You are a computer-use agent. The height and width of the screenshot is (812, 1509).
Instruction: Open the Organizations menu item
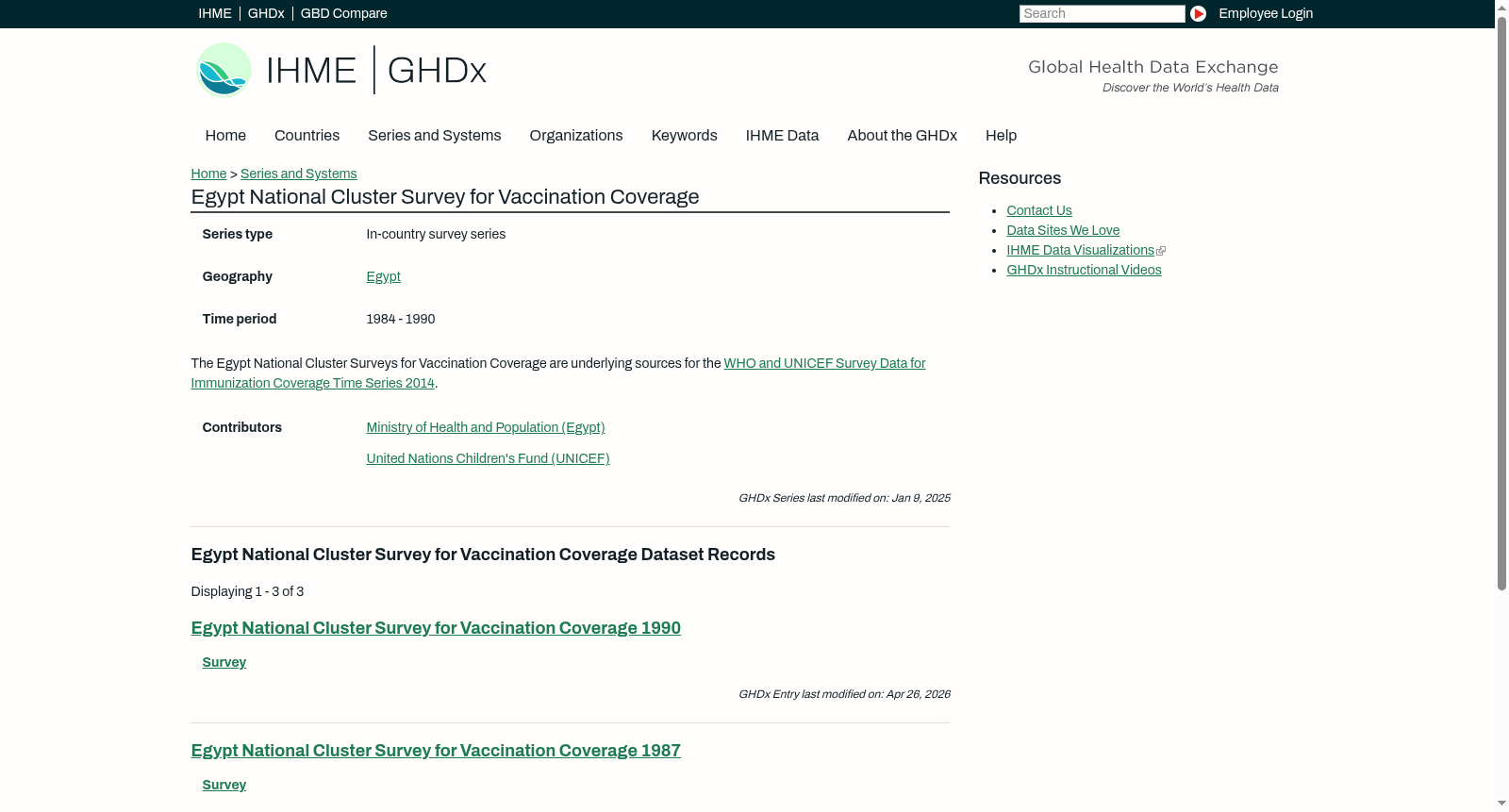(576, 136)
